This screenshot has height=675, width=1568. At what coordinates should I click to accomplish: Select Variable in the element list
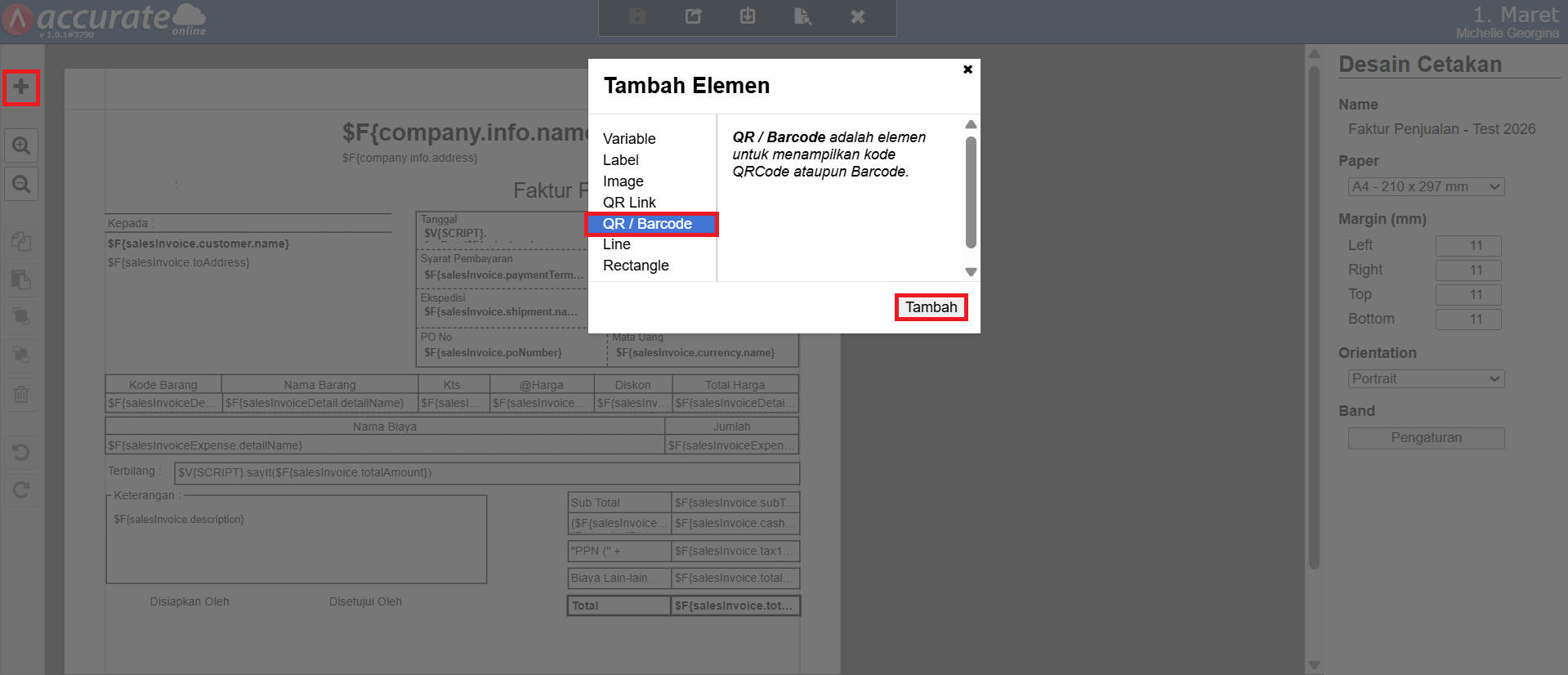629,139
